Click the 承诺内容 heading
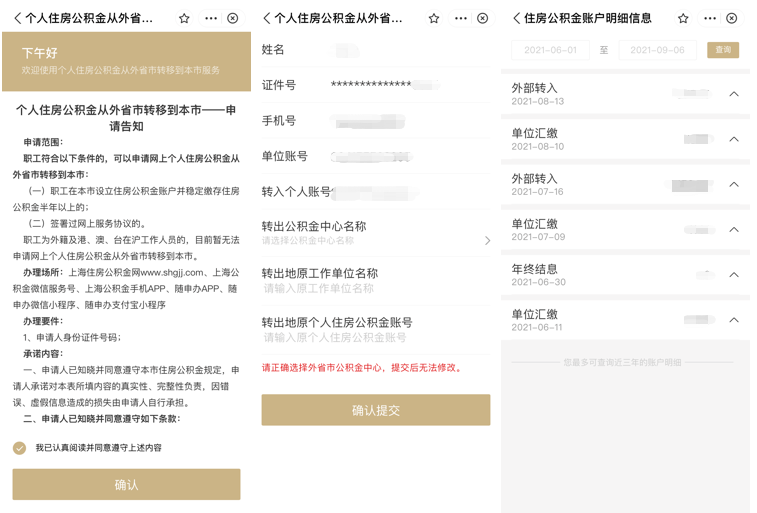Viewport: 757px width, 513px height. pyautogui.click(x=43, y=354)
